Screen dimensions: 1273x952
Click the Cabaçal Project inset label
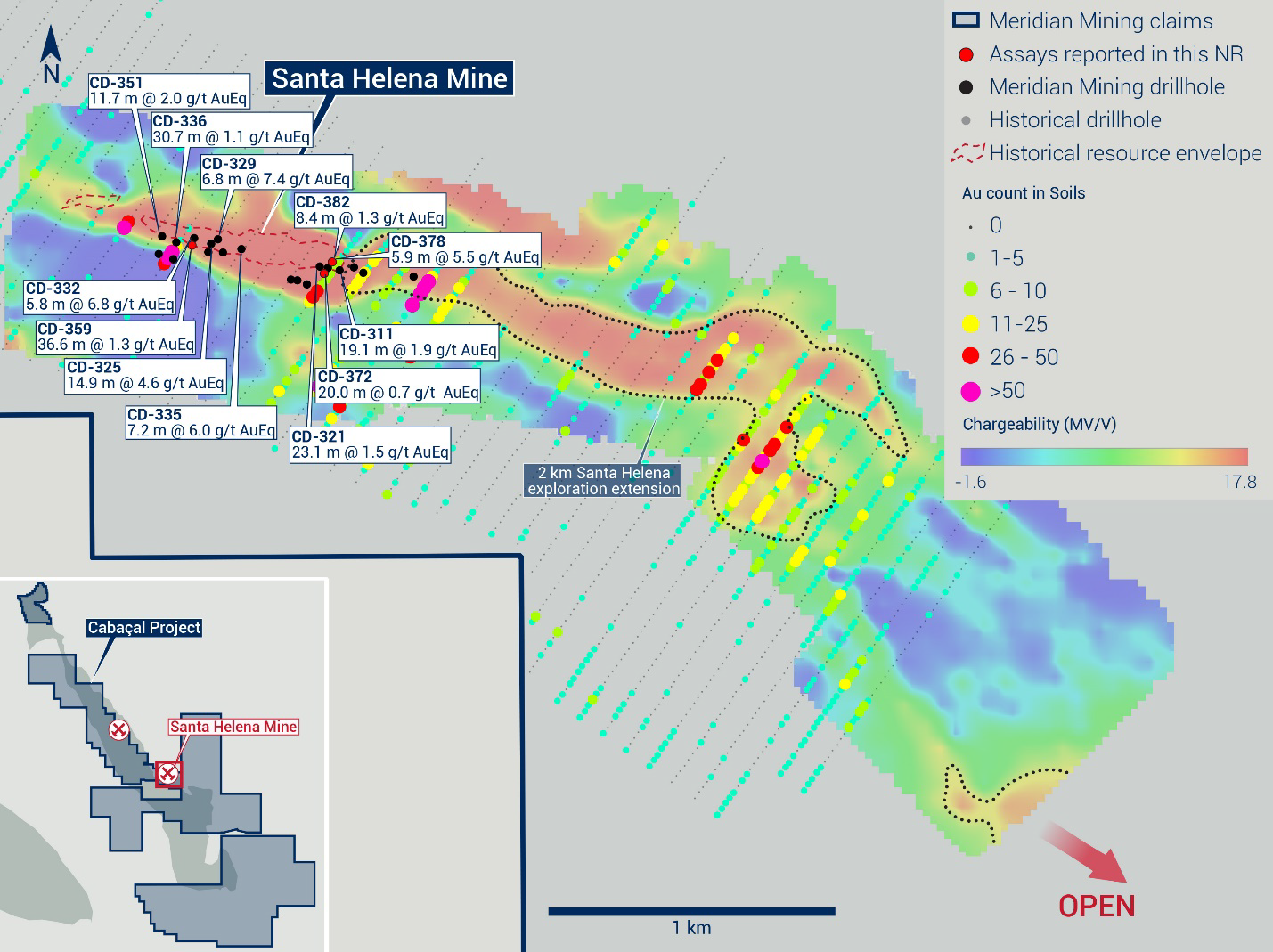(144, 627)
